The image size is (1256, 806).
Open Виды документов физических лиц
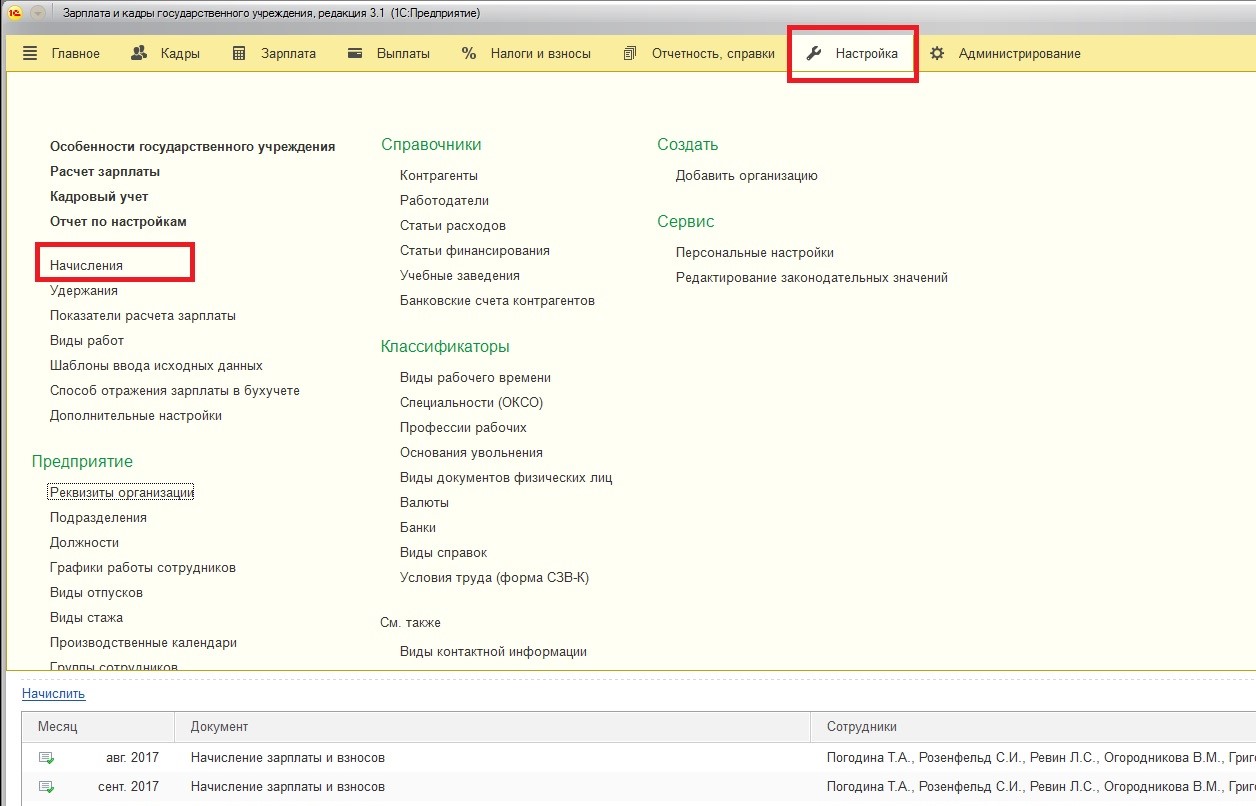click(x=506, y=477)
